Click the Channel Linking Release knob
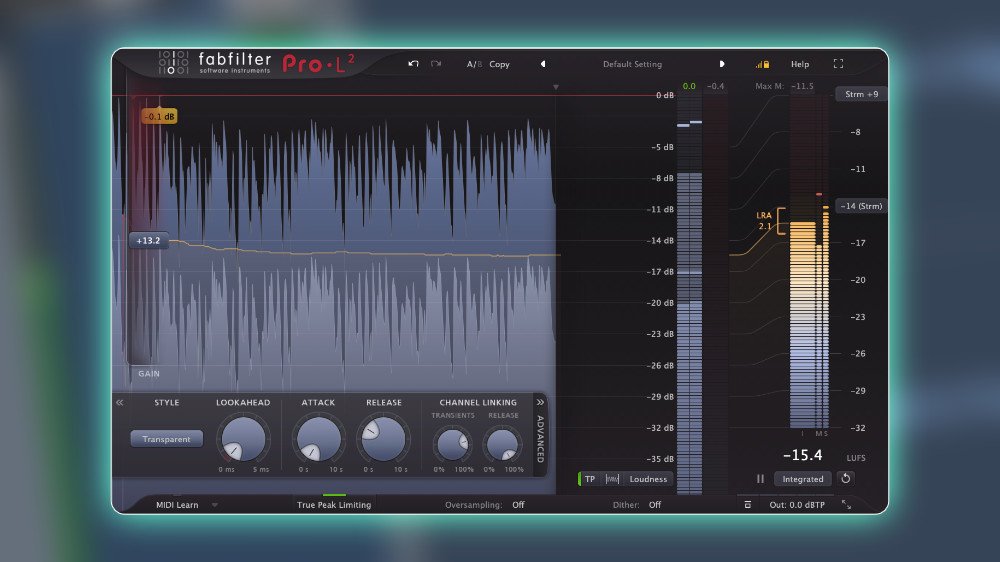The height and width of the screenshot is (562, 1000). 502,444
